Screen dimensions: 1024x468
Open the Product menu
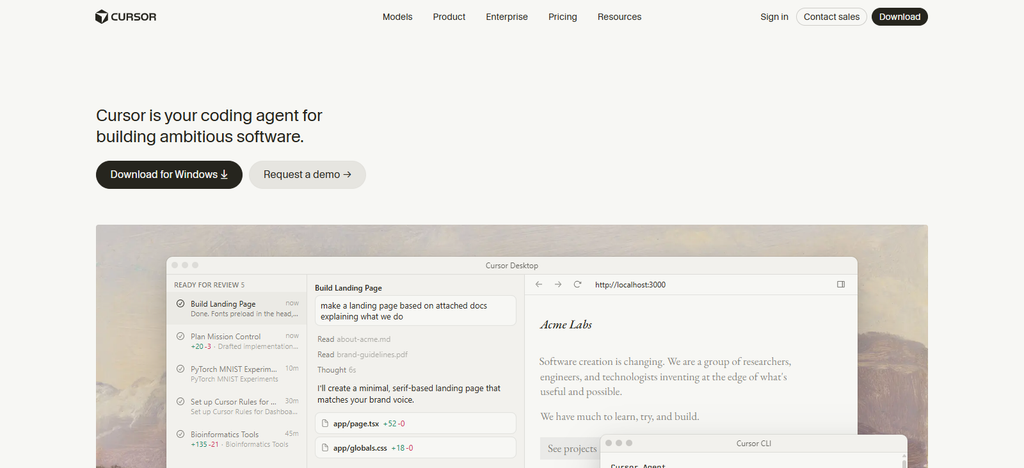449,17
